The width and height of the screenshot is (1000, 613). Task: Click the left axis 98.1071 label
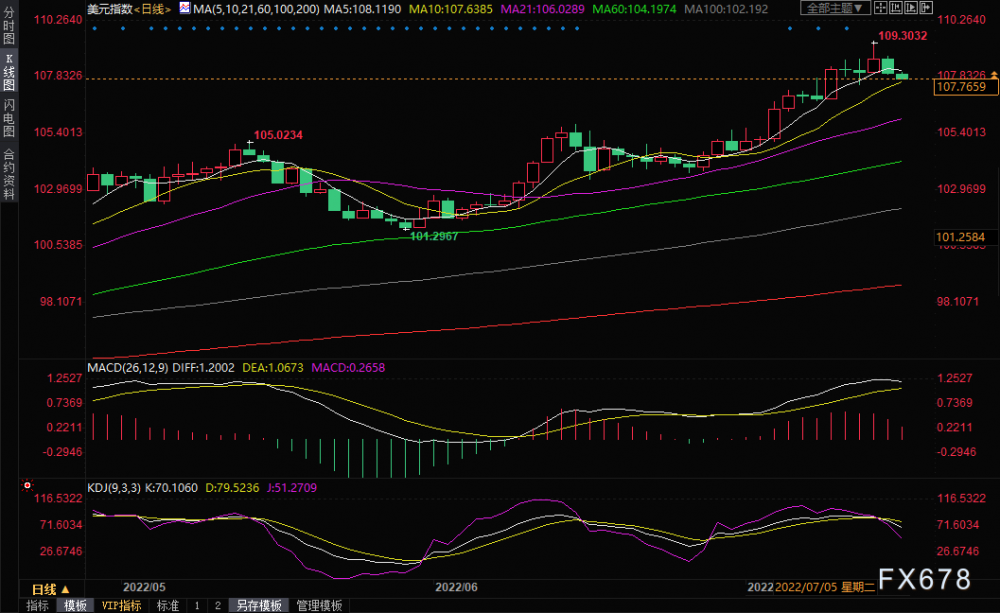[61, 301]
